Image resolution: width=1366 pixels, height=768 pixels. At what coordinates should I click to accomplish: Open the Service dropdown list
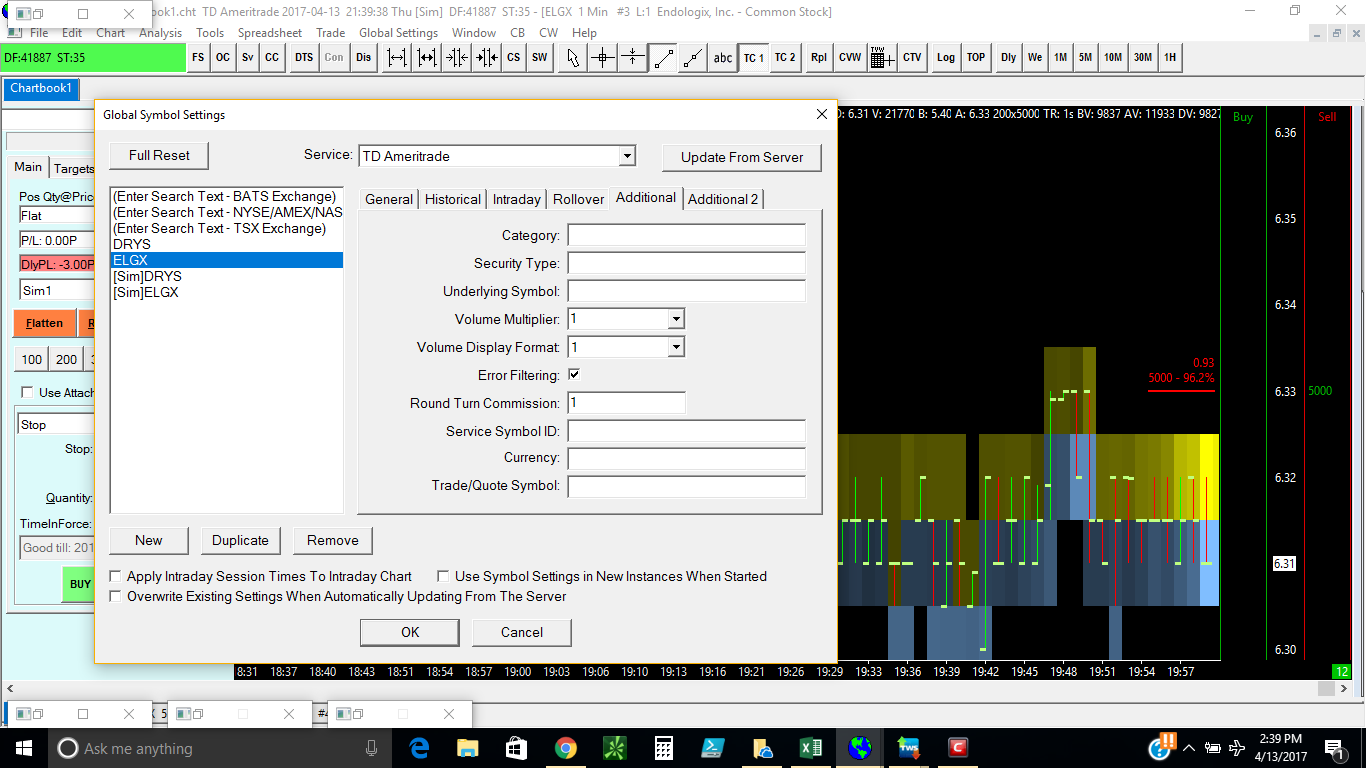pyautogui.click(x=626, y=156)
